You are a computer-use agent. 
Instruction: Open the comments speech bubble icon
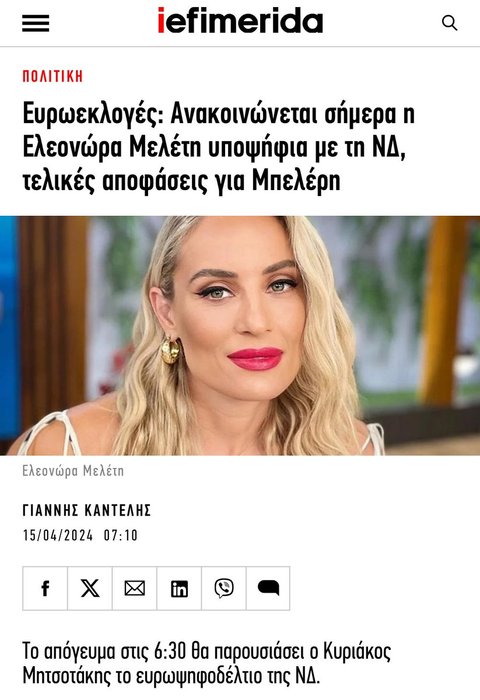[x=268, y=588]
